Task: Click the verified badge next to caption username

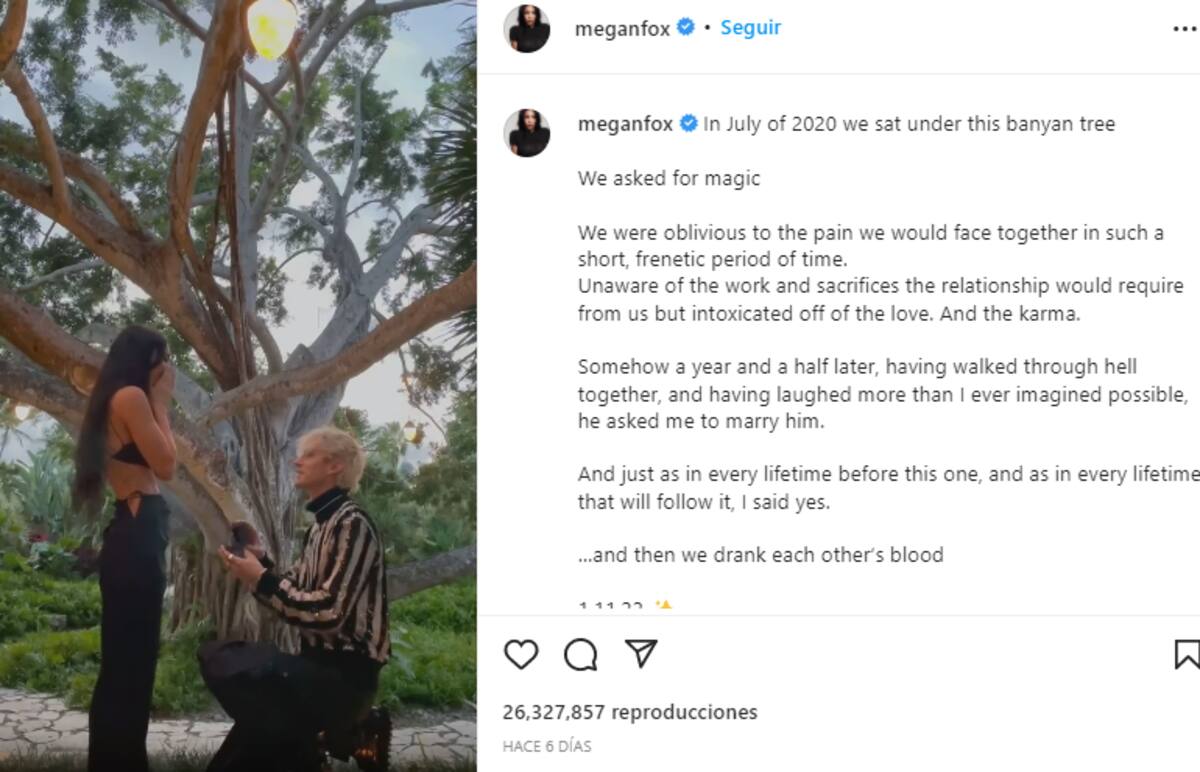Action: [689, 124]
